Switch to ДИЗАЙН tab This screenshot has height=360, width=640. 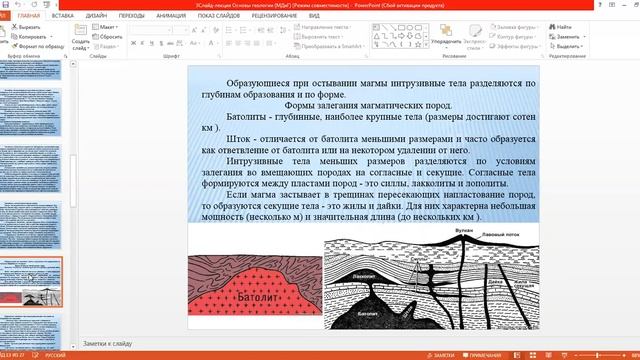tap(96, 16)
